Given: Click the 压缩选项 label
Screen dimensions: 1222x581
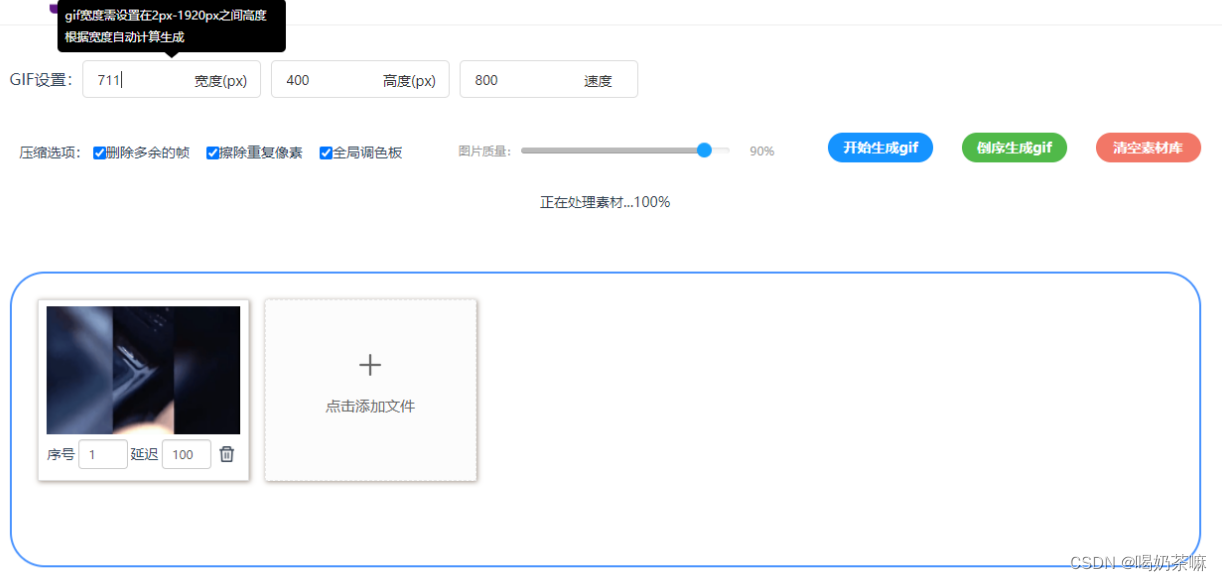Looking at the screenshot, I should click(50, 153).
